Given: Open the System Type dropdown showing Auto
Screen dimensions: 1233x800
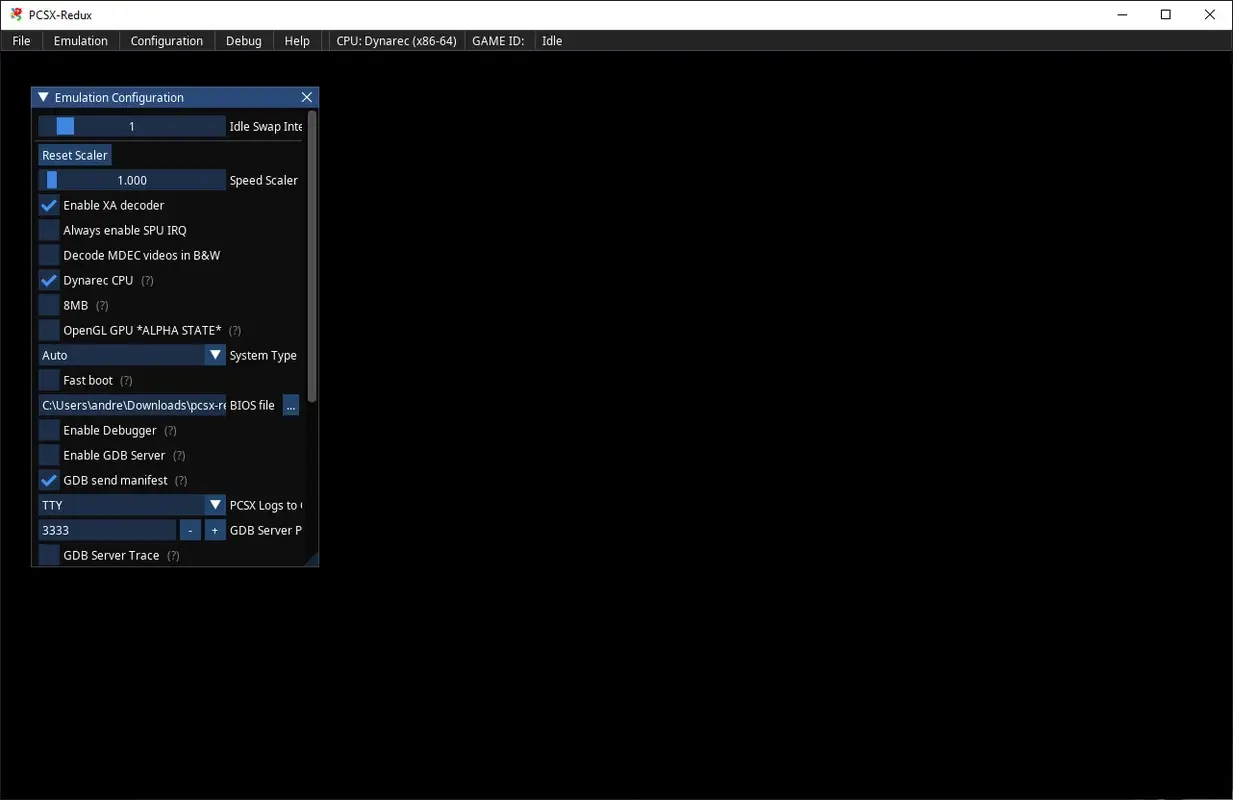Looking at the screenshot, I should click(x=131, y=354).
